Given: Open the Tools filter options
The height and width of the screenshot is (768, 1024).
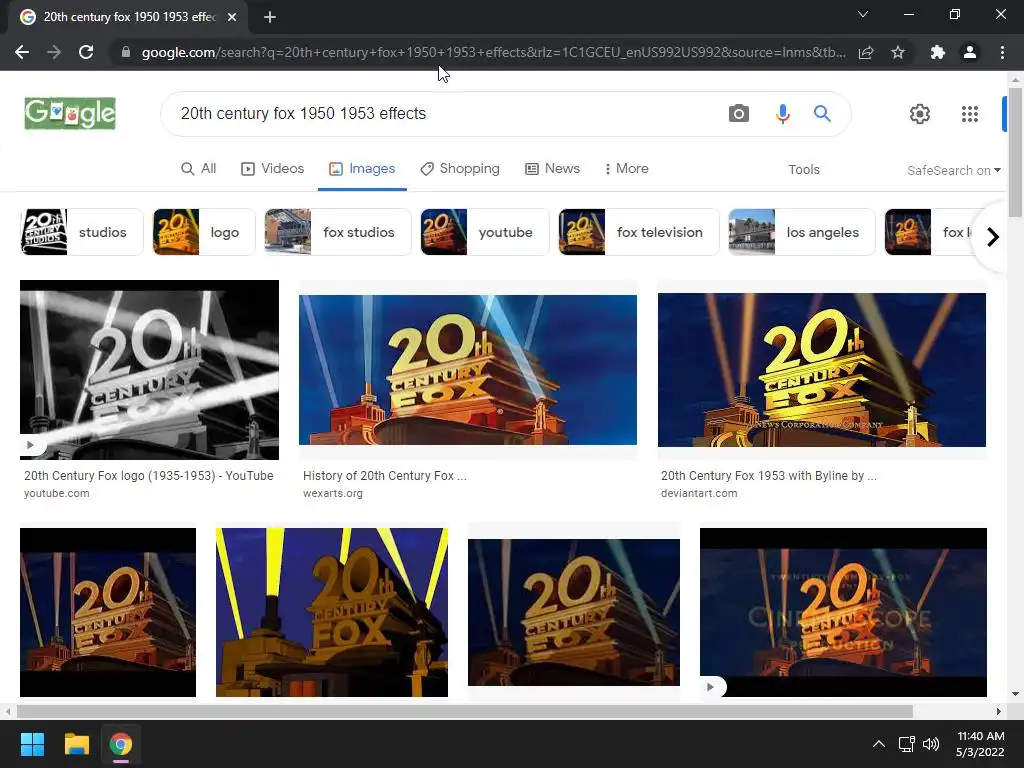Looking at the screenshot, I should (803, 169).
